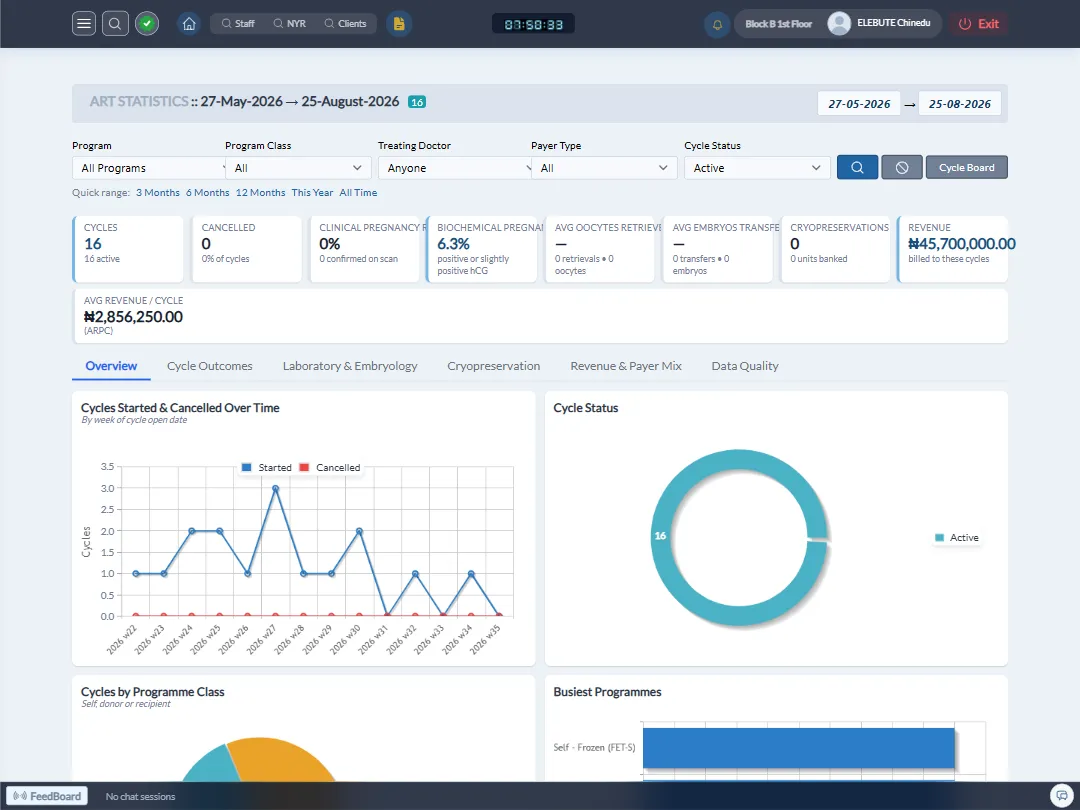This screenshot has width=1080, height=810.
Task: Search NYR in the top bar
Action: click(289, 23)
